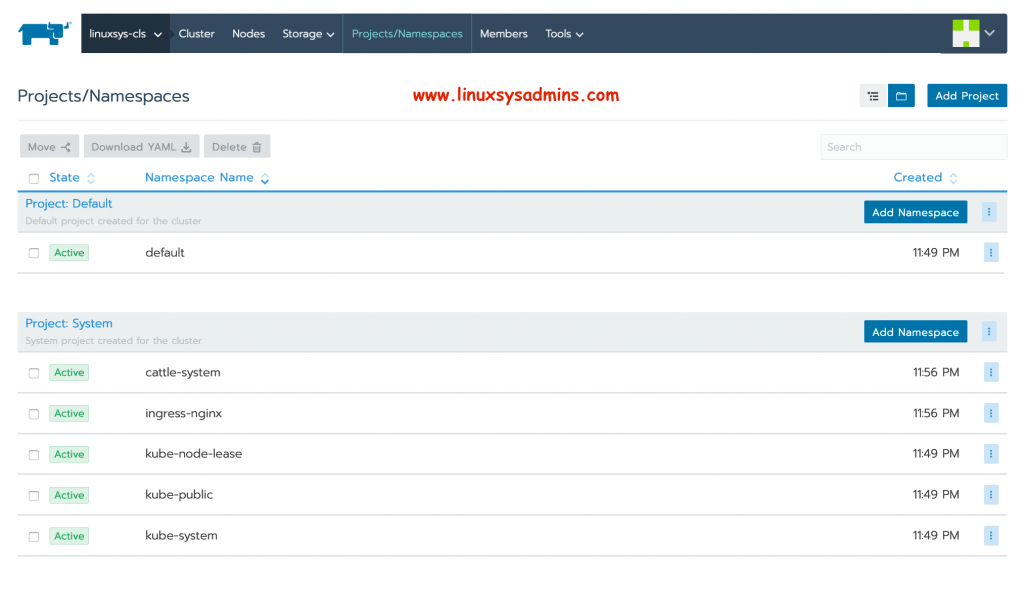Check the kube-system checkbox
The width and height of the screenshot is (1024, 594).
pos(34,537)
